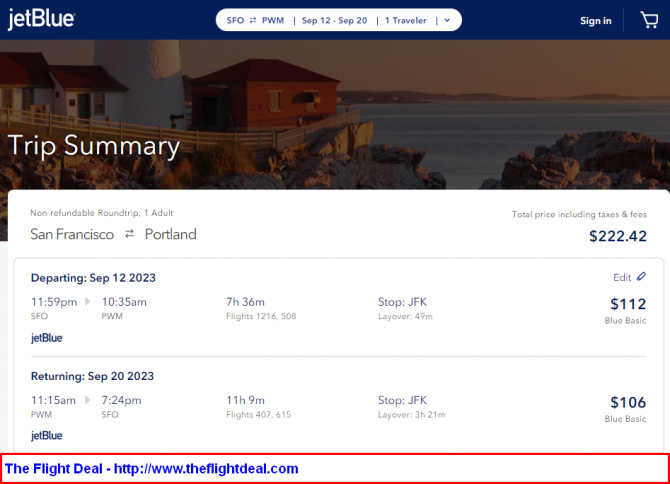
Task: Click the 11:15am return departure time
Action: (x=53, y=400)
